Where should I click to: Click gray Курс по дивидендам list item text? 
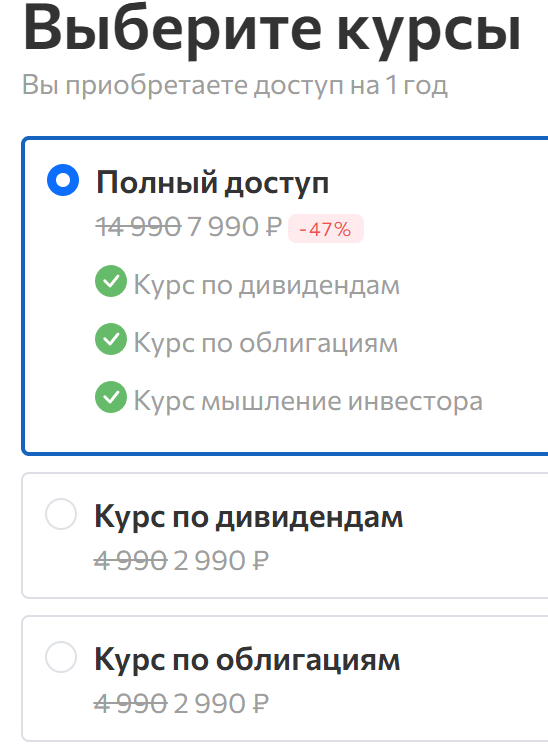267,285
